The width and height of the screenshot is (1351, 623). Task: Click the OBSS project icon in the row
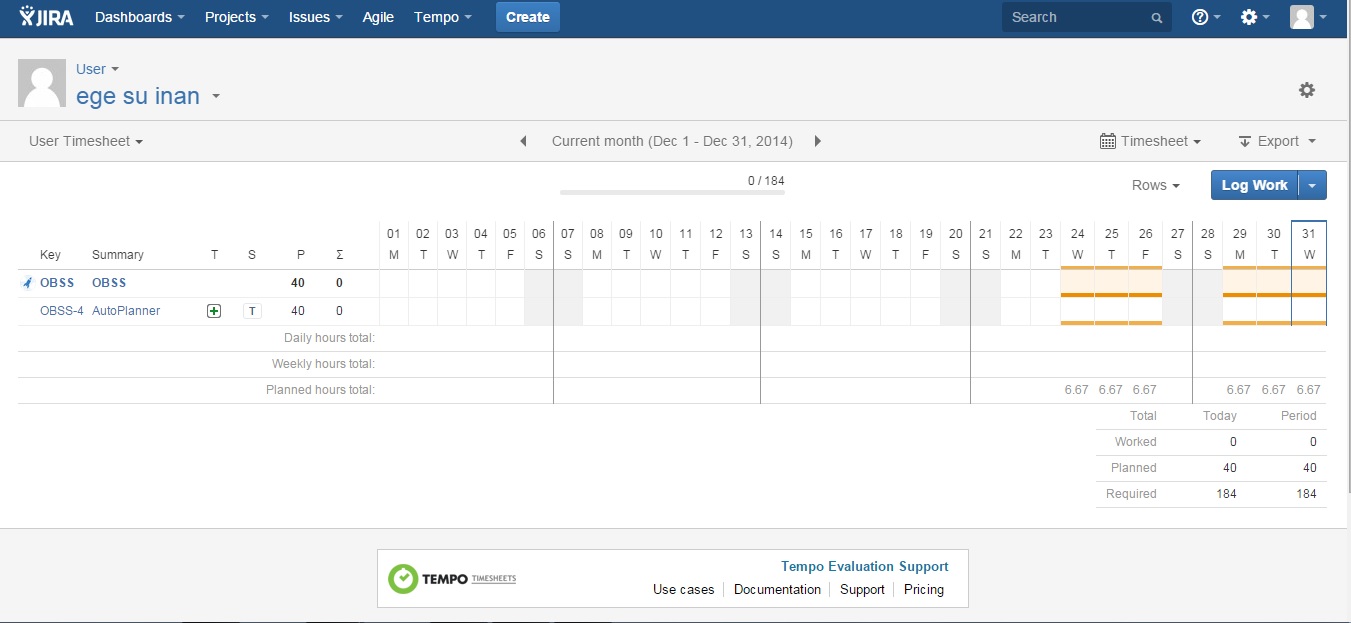tap(27, 283)
